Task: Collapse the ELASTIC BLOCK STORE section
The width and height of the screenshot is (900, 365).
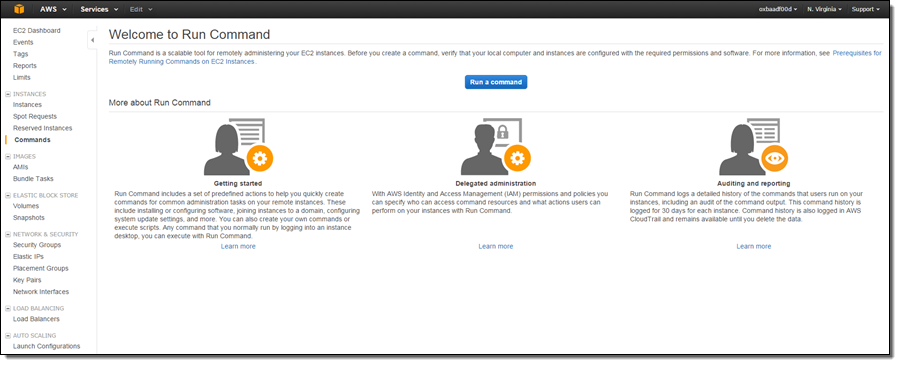Action: [8, 195]
